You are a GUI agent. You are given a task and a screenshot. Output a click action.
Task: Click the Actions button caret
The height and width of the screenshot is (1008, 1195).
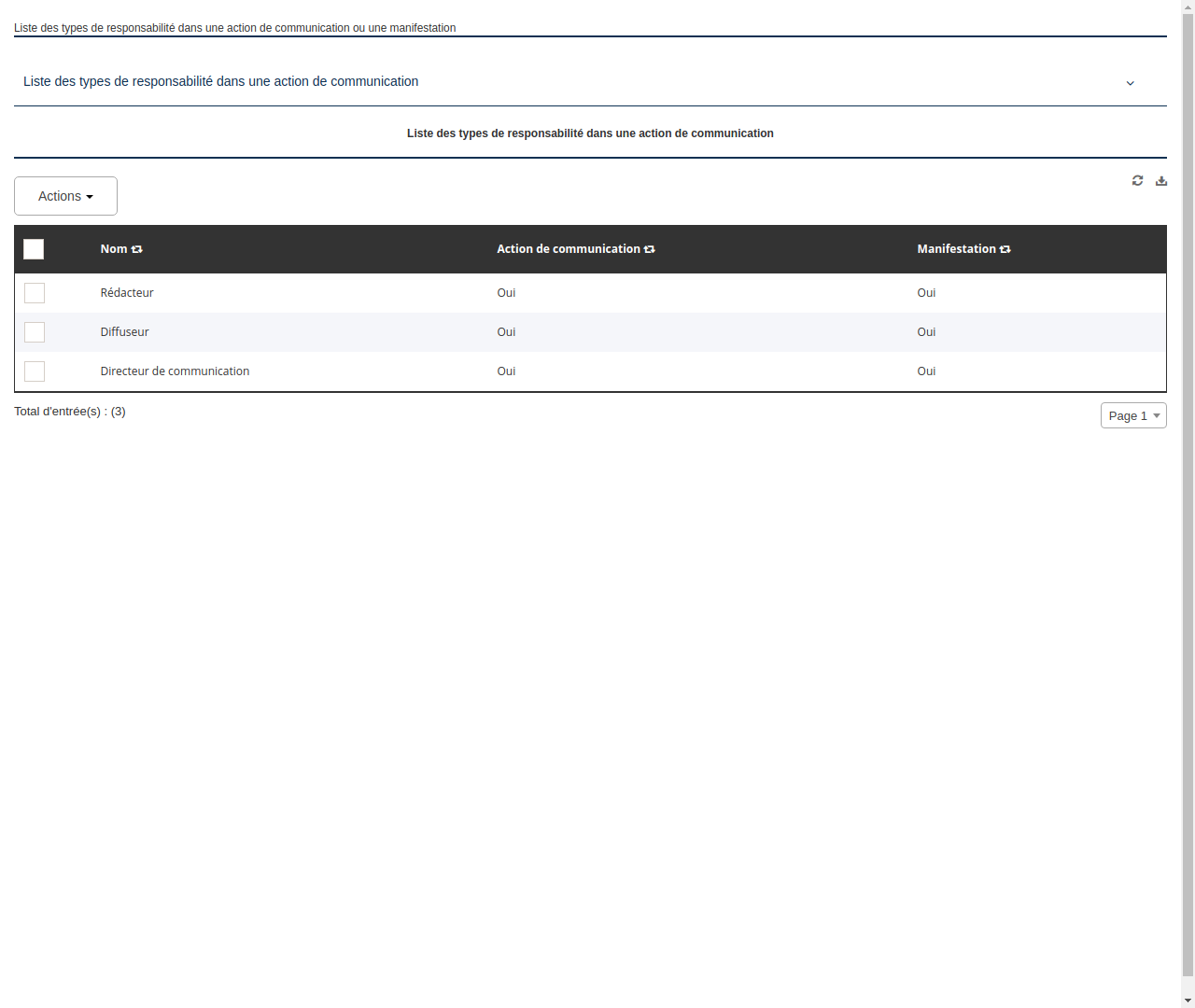[91, 196]
